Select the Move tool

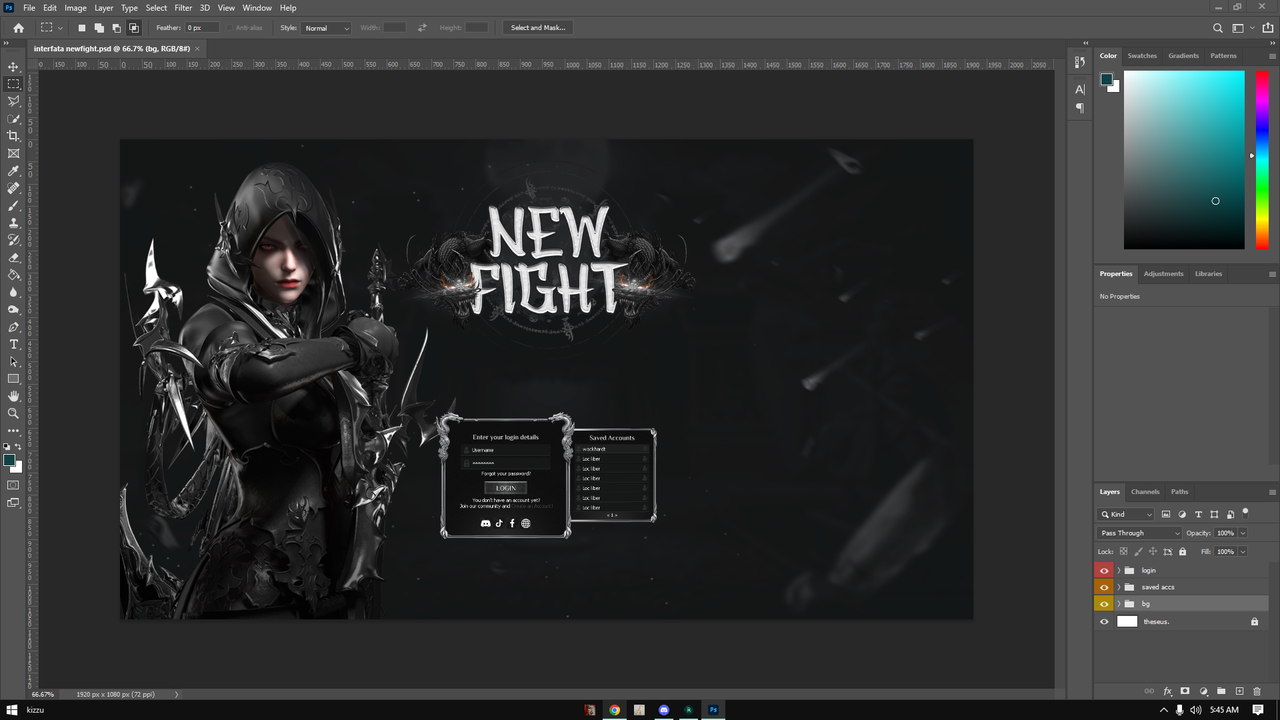tap(14, 66)
